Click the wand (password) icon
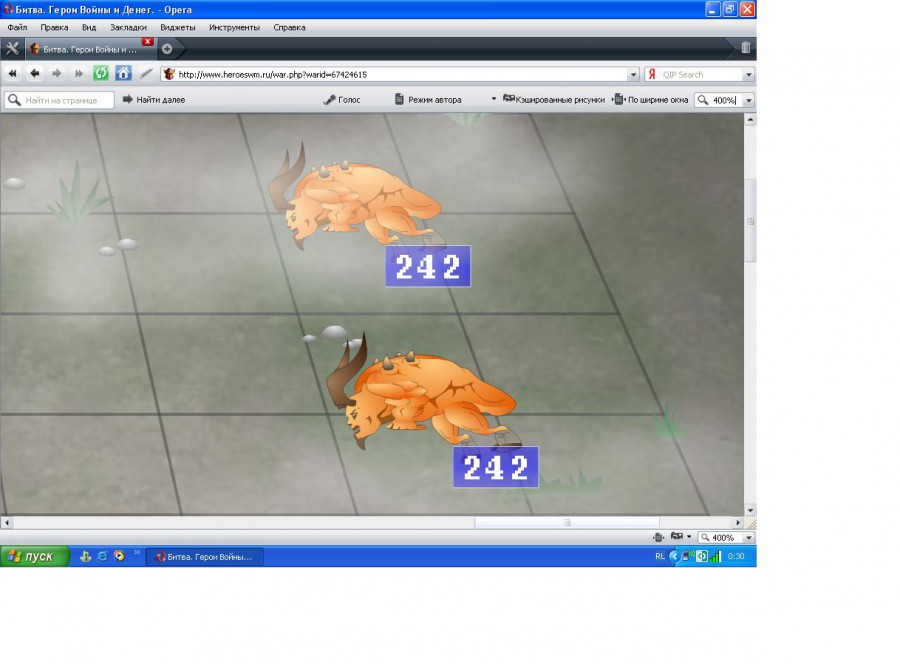This screenshot has width=900, height=664. 146,74
